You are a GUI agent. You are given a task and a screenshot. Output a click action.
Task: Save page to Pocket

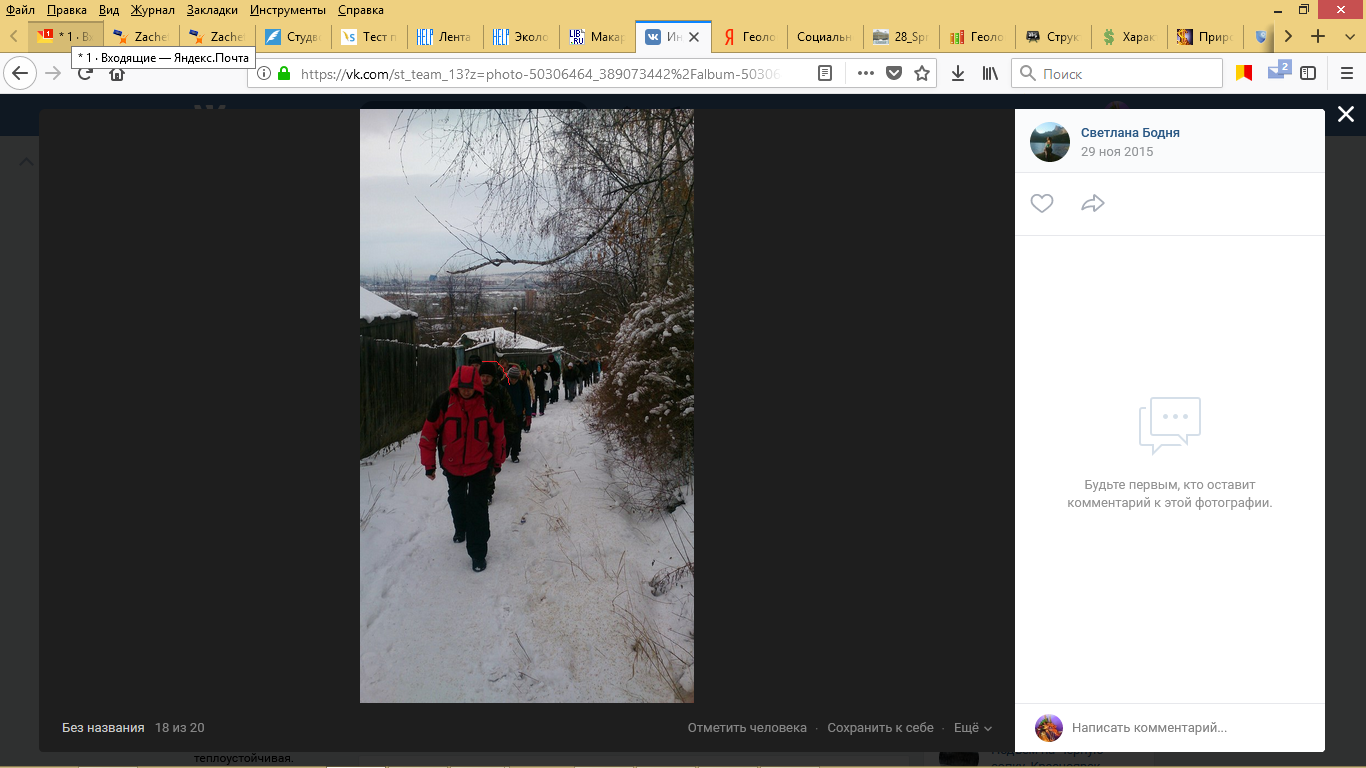(894, 73)
